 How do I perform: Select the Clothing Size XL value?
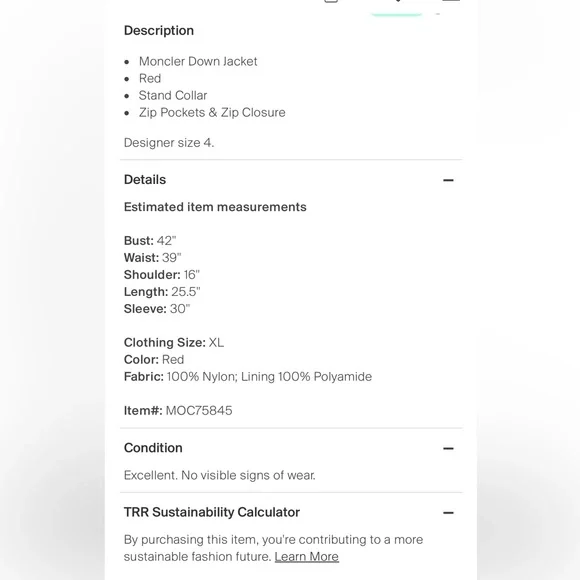click(174, 343)
